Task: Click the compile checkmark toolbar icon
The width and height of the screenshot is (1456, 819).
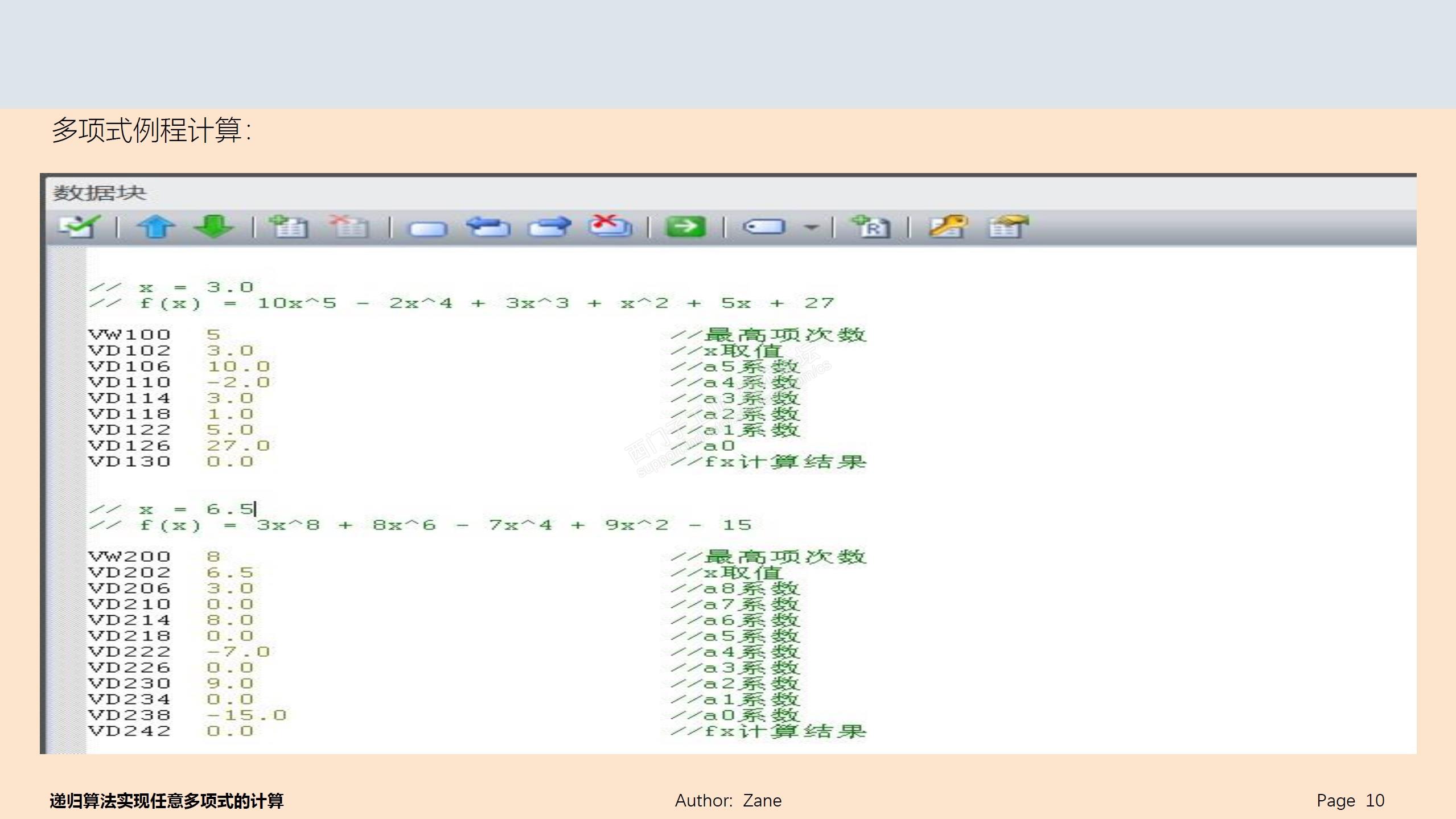Action: coord(79,227)
